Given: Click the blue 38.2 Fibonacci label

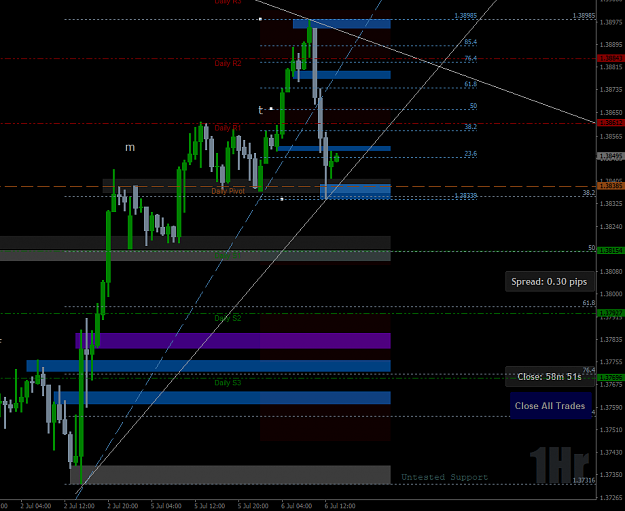Looking at the screenshot, I should point(471,127).
